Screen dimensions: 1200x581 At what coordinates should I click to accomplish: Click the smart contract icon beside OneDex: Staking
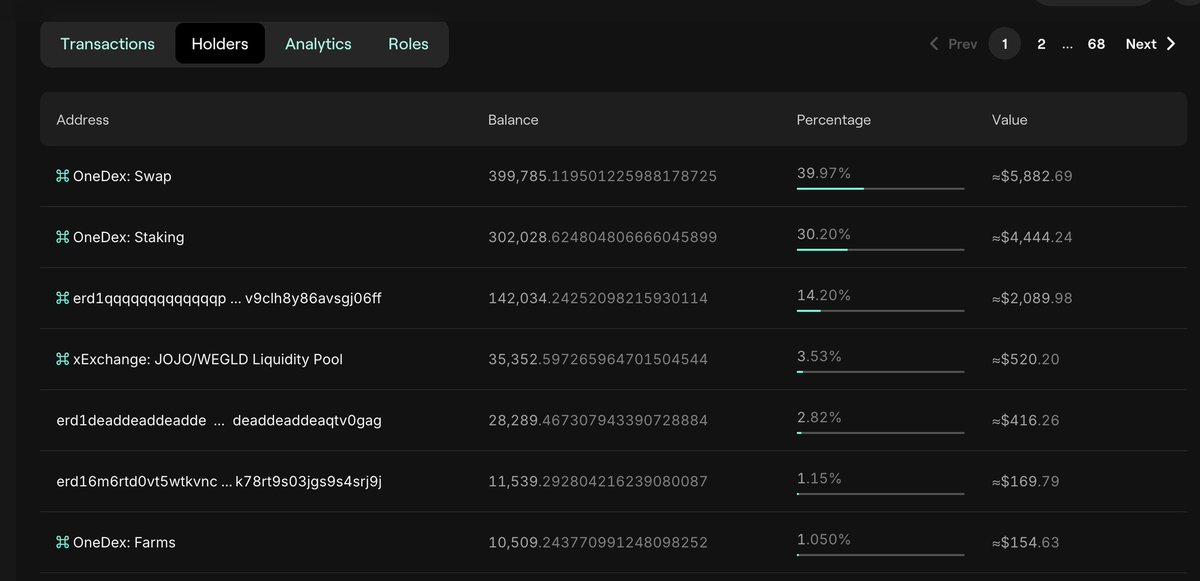[x=62, y=237]
